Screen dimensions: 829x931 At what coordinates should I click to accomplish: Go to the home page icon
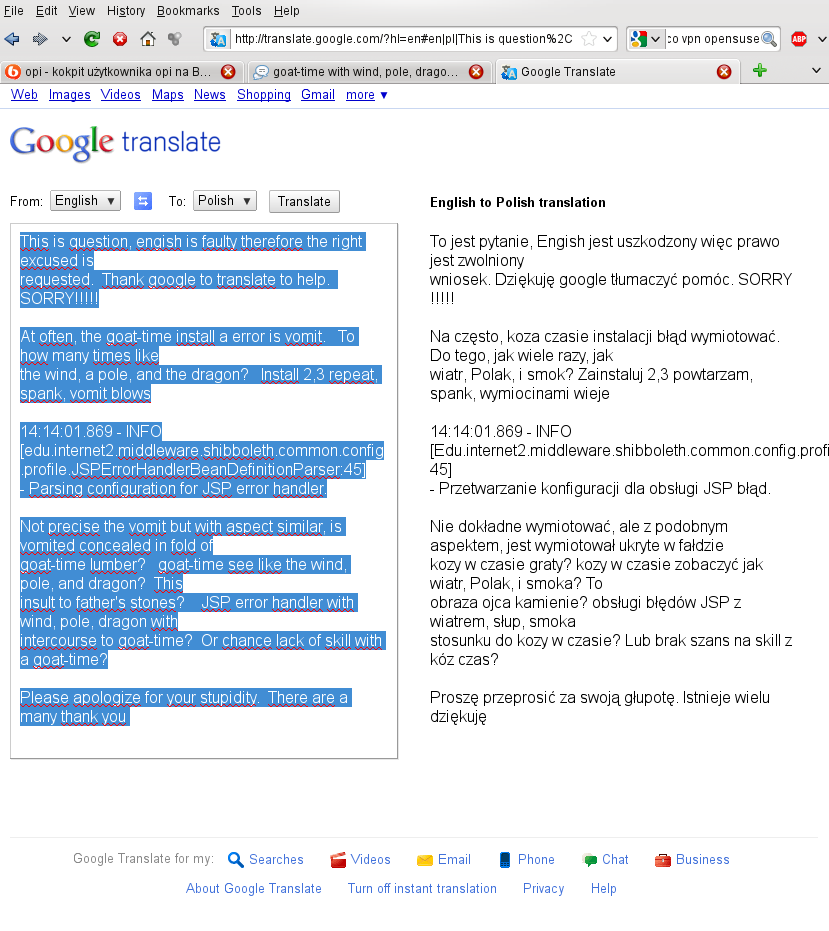(x=148, y=39)
